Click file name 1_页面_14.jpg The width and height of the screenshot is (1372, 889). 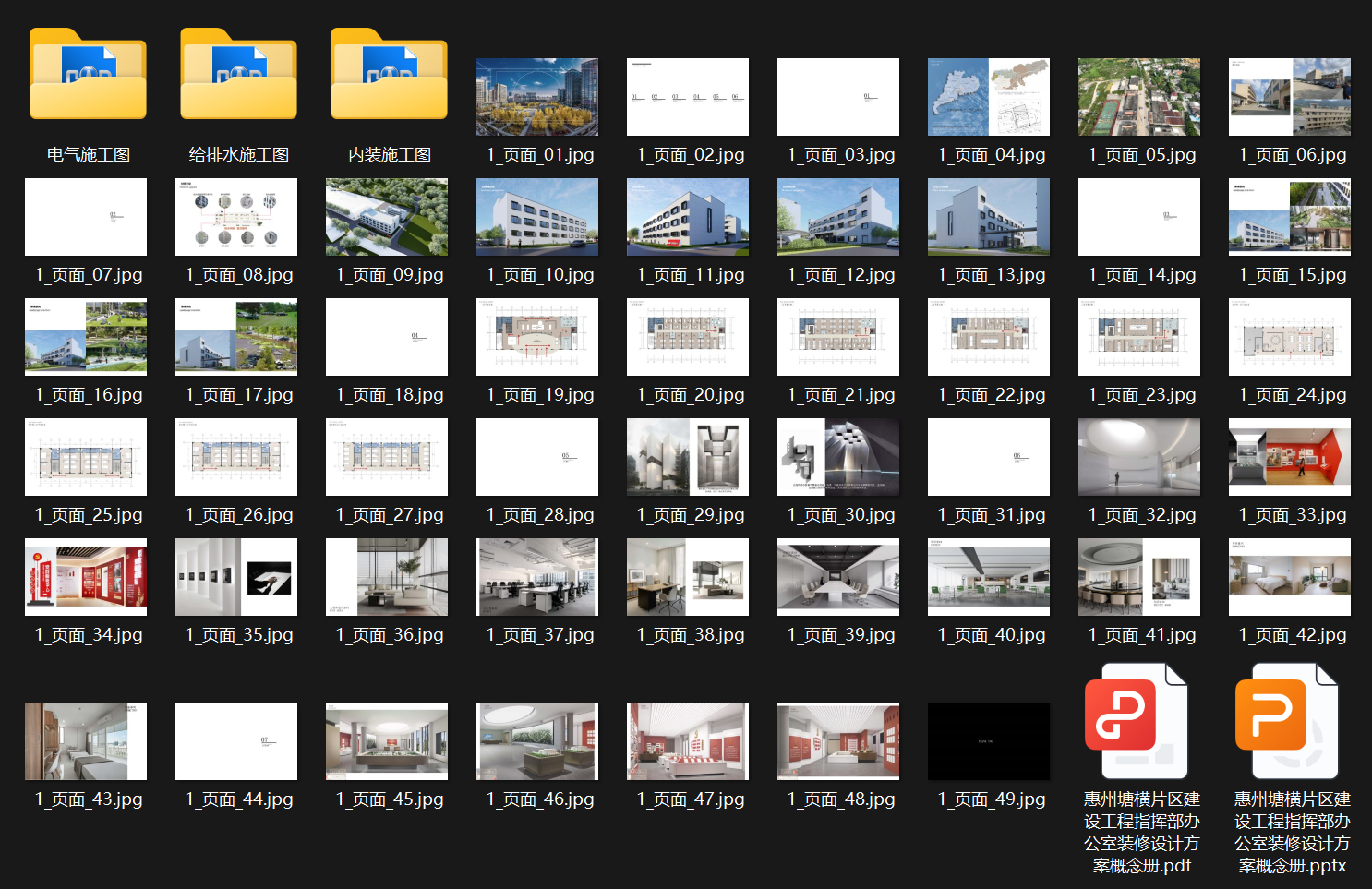[1142, 275]
